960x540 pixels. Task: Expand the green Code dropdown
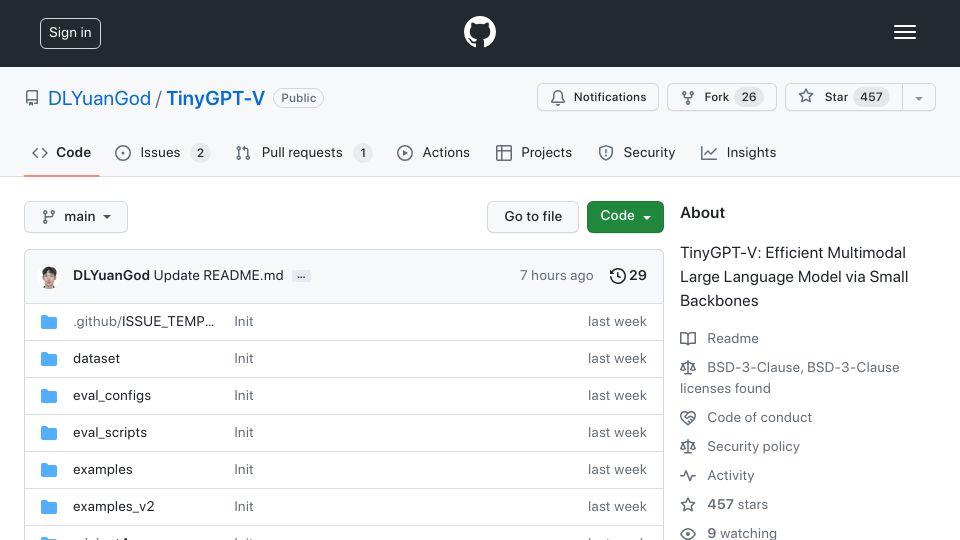[625, 217]
